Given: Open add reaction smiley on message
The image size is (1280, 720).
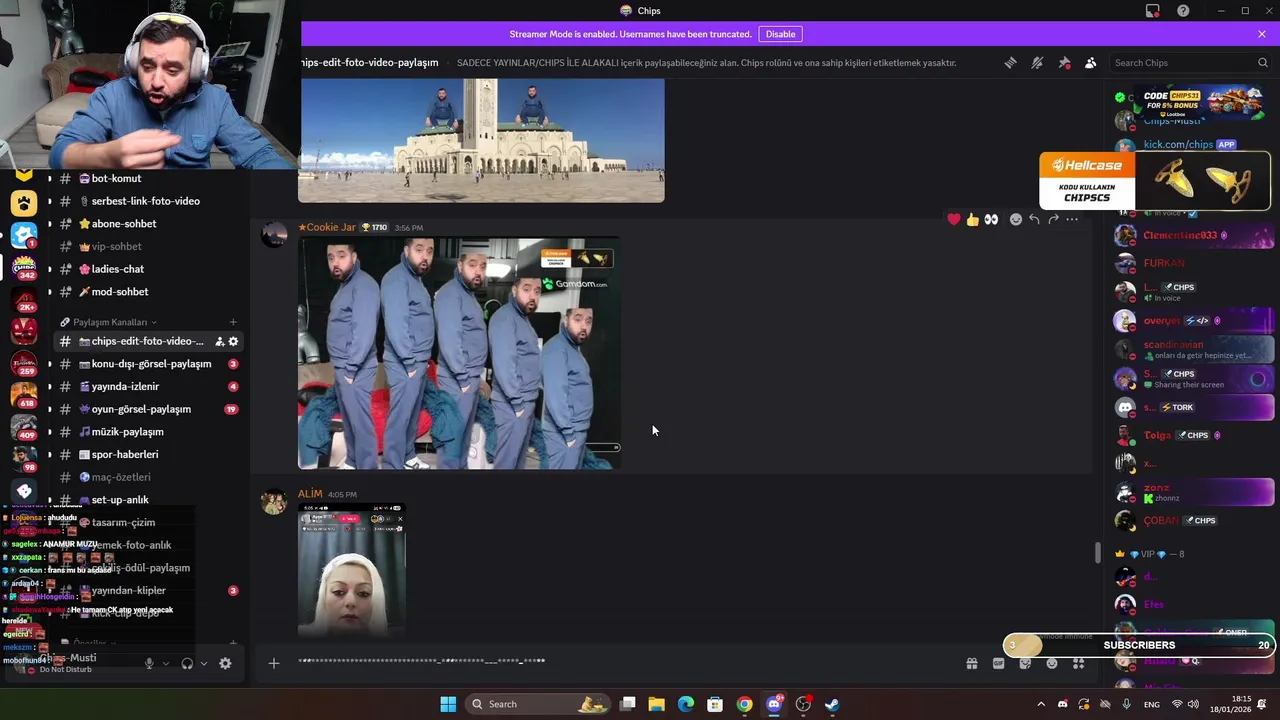Looking at the screenshot, I should pyautogui.click(x=1016, y=219).
